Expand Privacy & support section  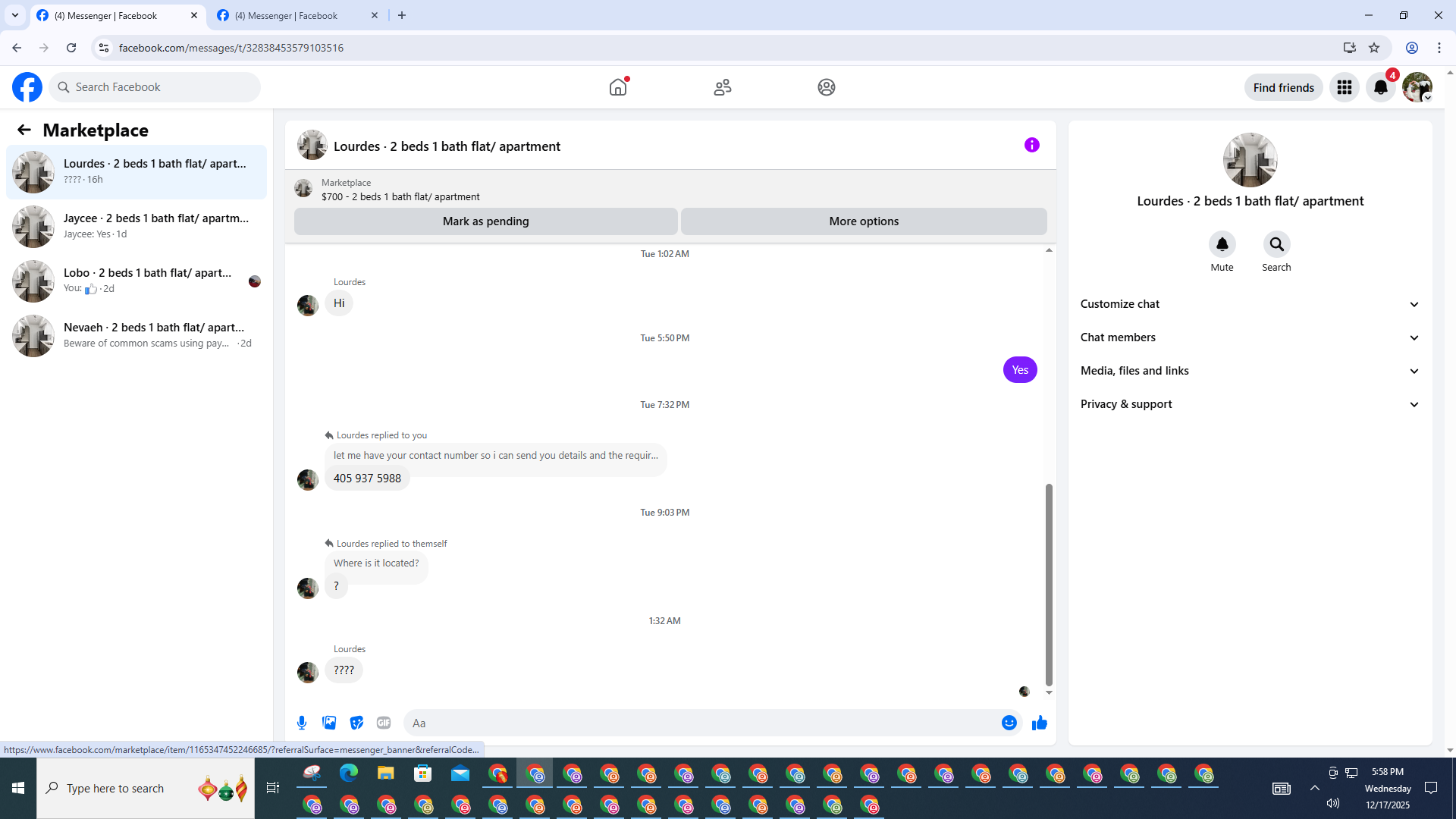pyautogui.click(x=1250, y=404)
